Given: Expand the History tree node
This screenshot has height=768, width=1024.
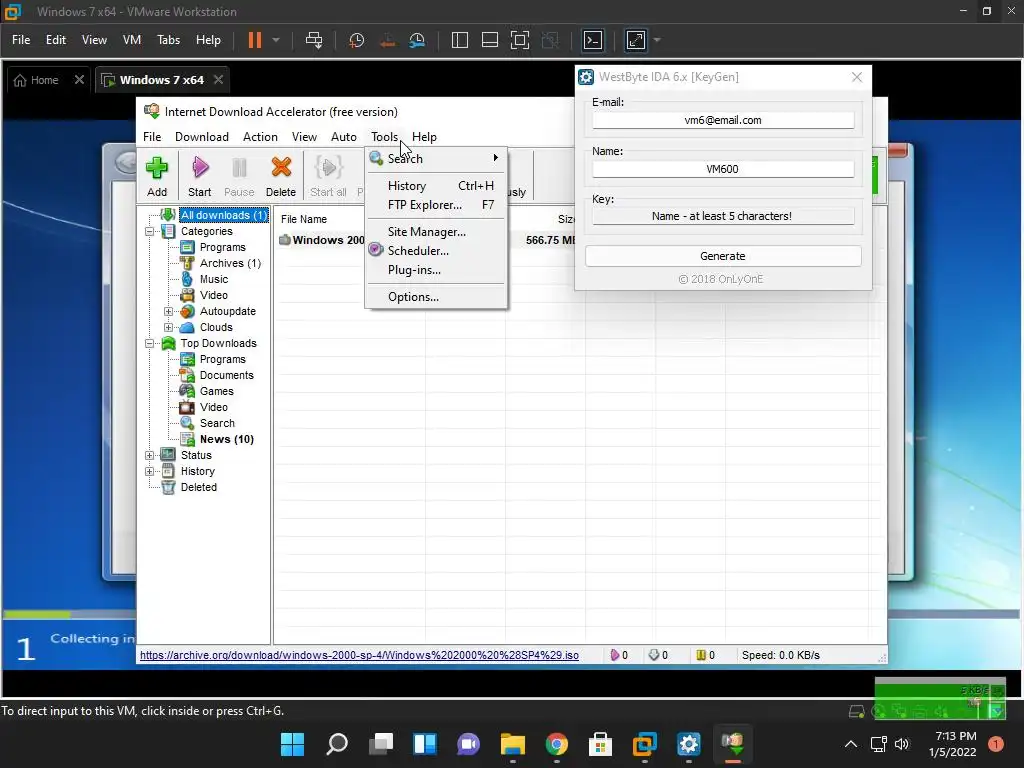Looking at the screenshot, I should pos(150,471).
